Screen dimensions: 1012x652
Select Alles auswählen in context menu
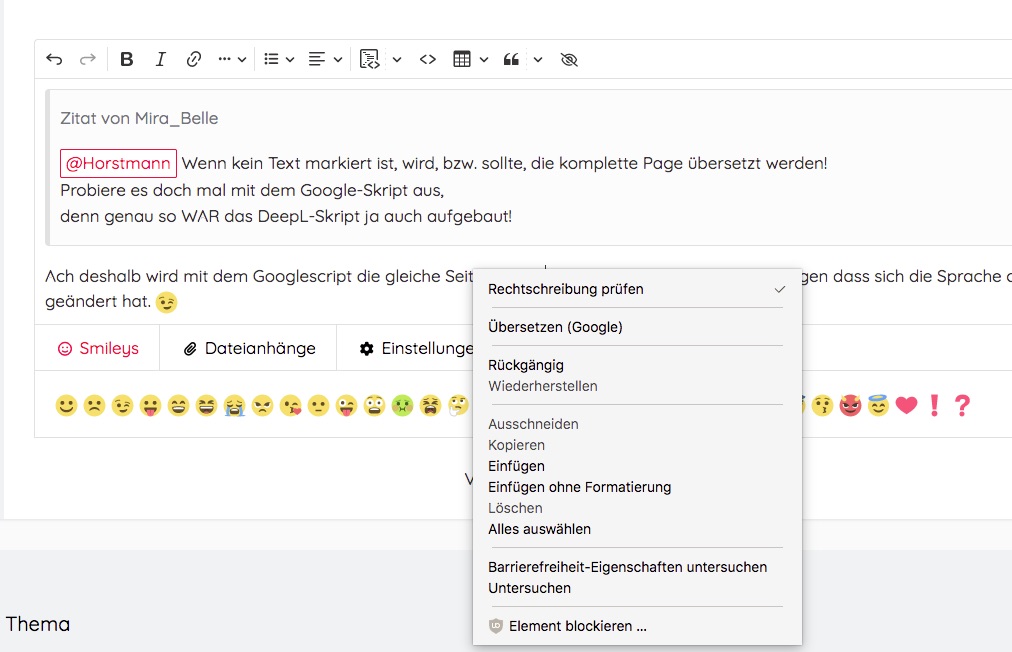coord(539,529)
